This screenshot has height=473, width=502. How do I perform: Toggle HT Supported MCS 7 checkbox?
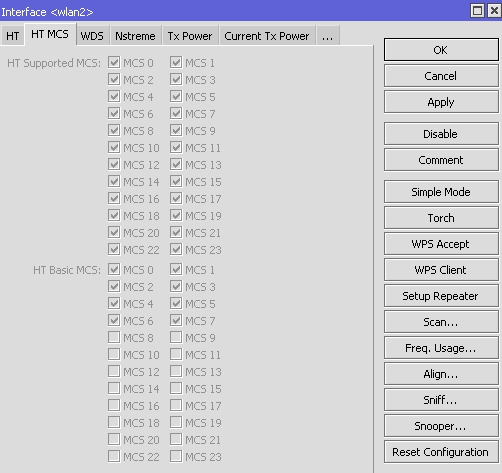176,113
